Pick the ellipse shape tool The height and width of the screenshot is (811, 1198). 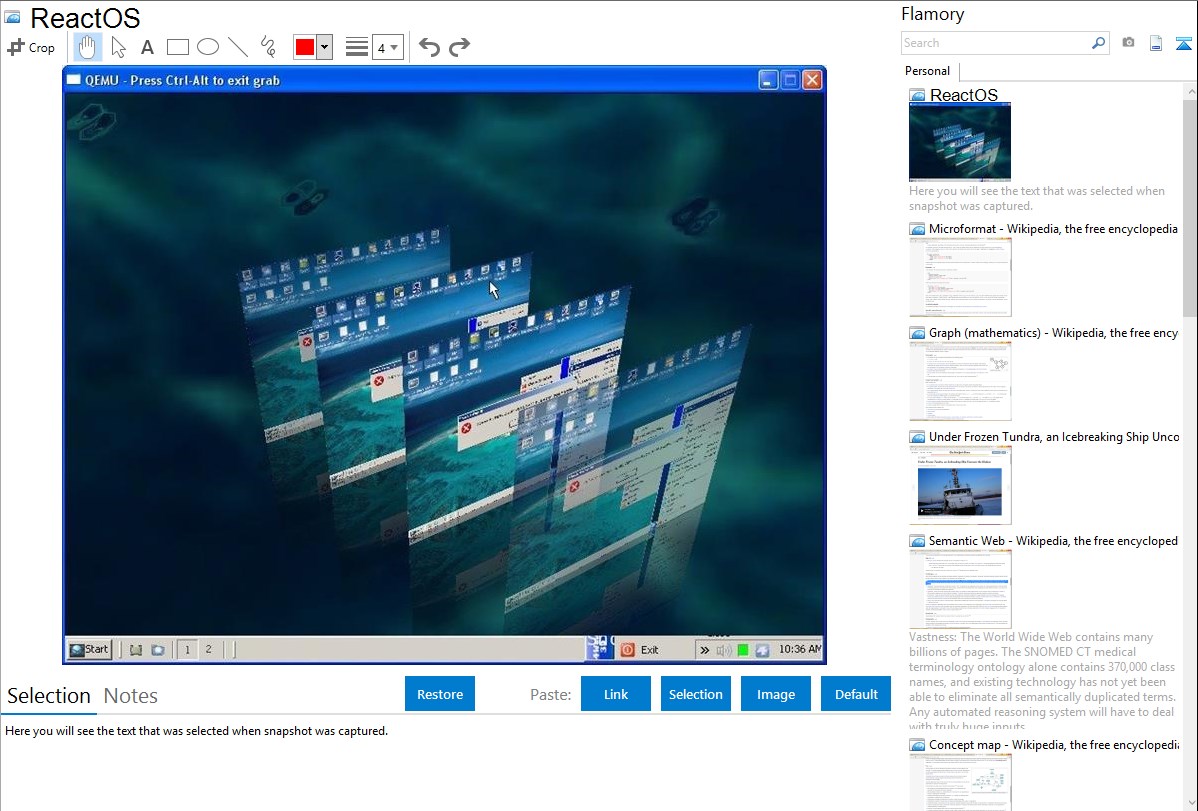(x=208, y=47)
